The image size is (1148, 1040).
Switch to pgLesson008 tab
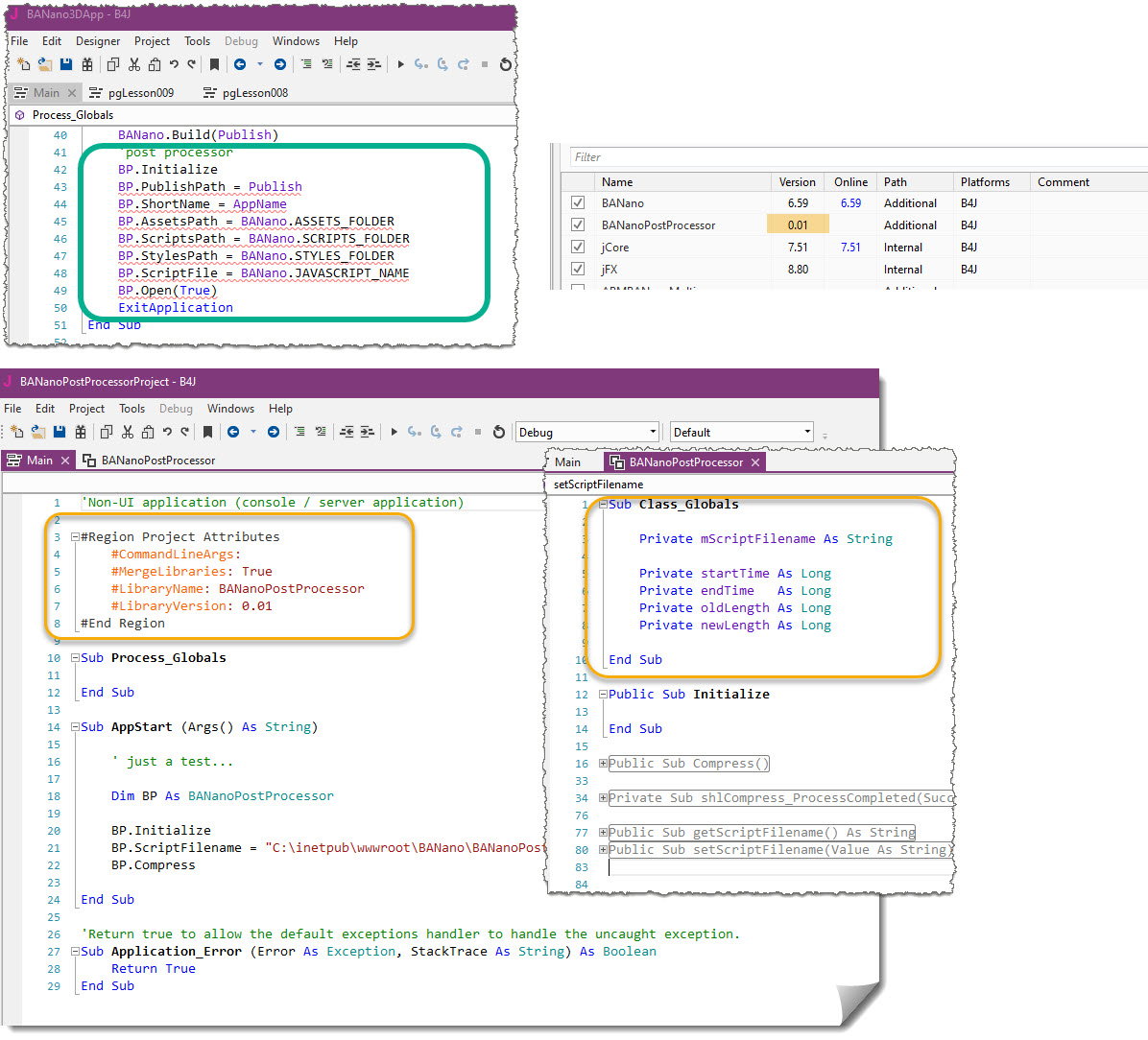click(x=246, y=93)
